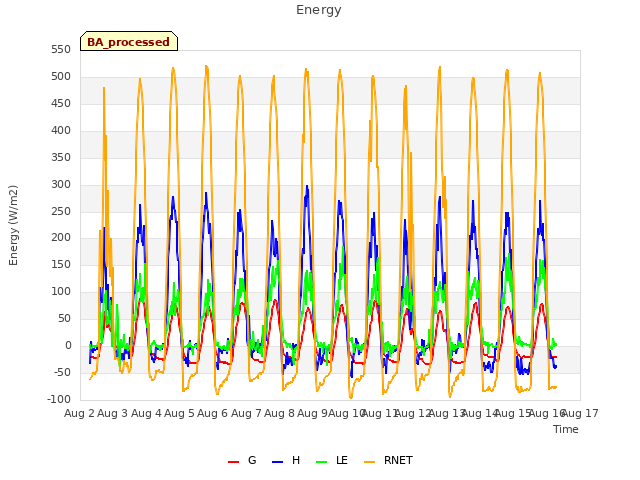Click the 100 y-axis tick label

(x=61, y=291)
